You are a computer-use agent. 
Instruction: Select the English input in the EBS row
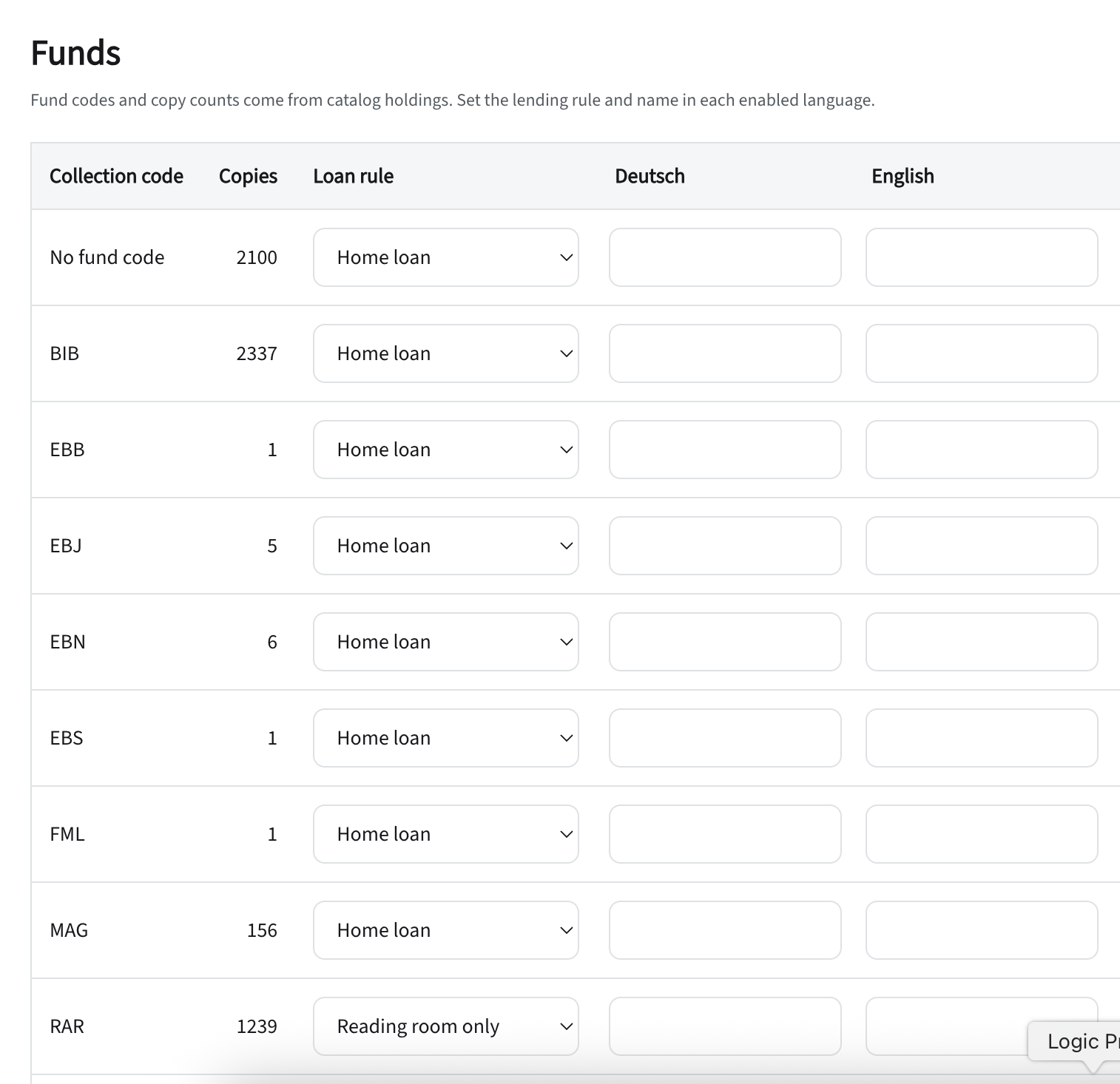tap(982, 738)
